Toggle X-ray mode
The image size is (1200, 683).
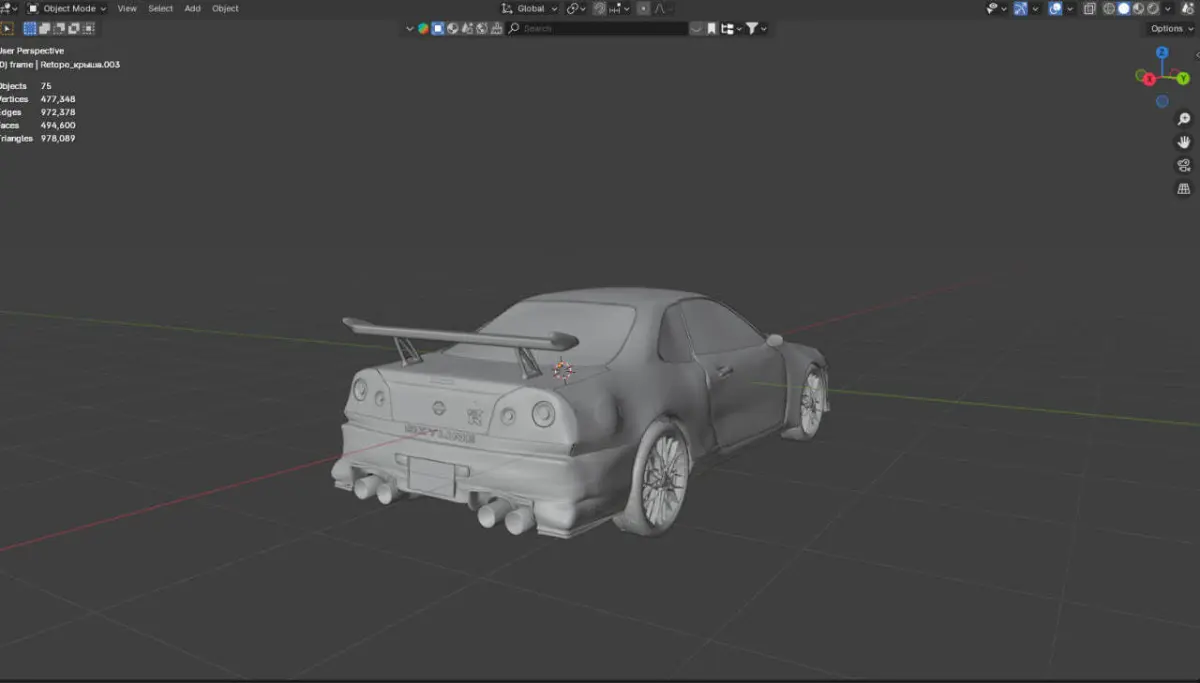pos(1090,9)
